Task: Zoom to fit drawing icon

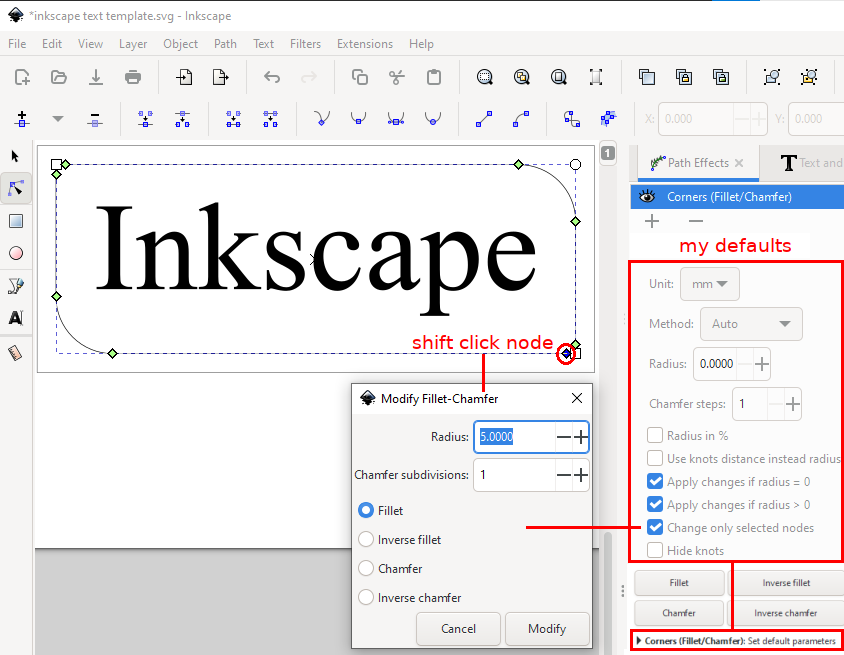Action: pos(522,78)
